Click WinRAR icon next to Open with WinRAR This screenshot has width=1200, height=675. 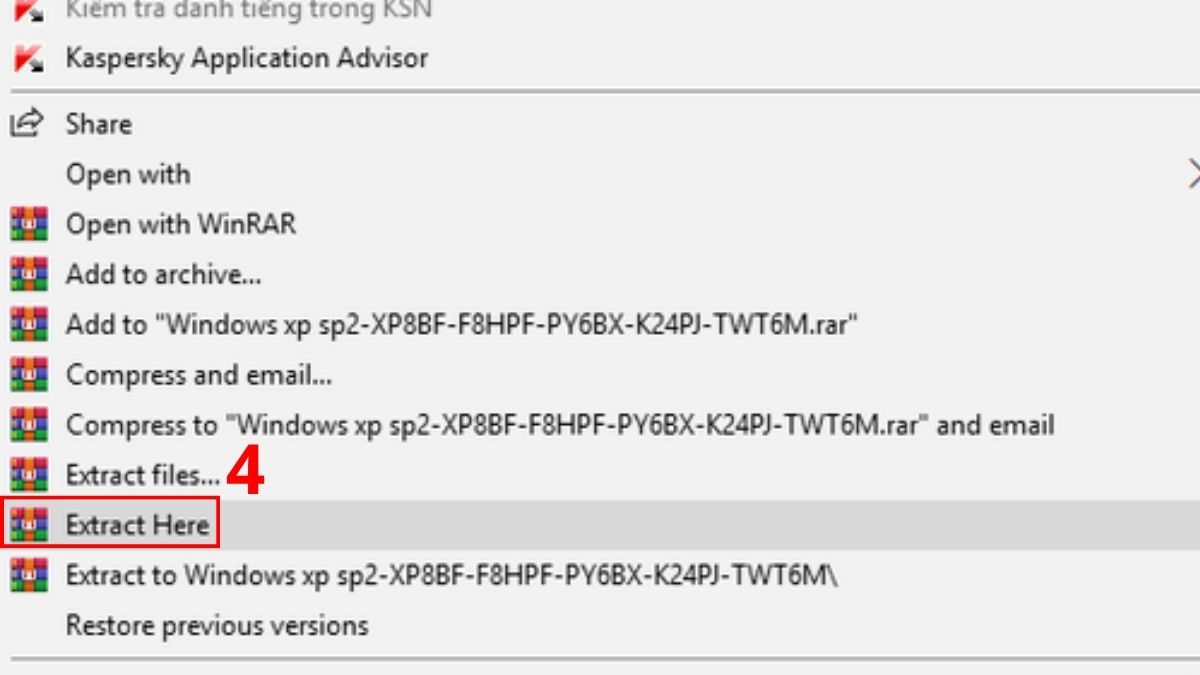click(29, 224)
